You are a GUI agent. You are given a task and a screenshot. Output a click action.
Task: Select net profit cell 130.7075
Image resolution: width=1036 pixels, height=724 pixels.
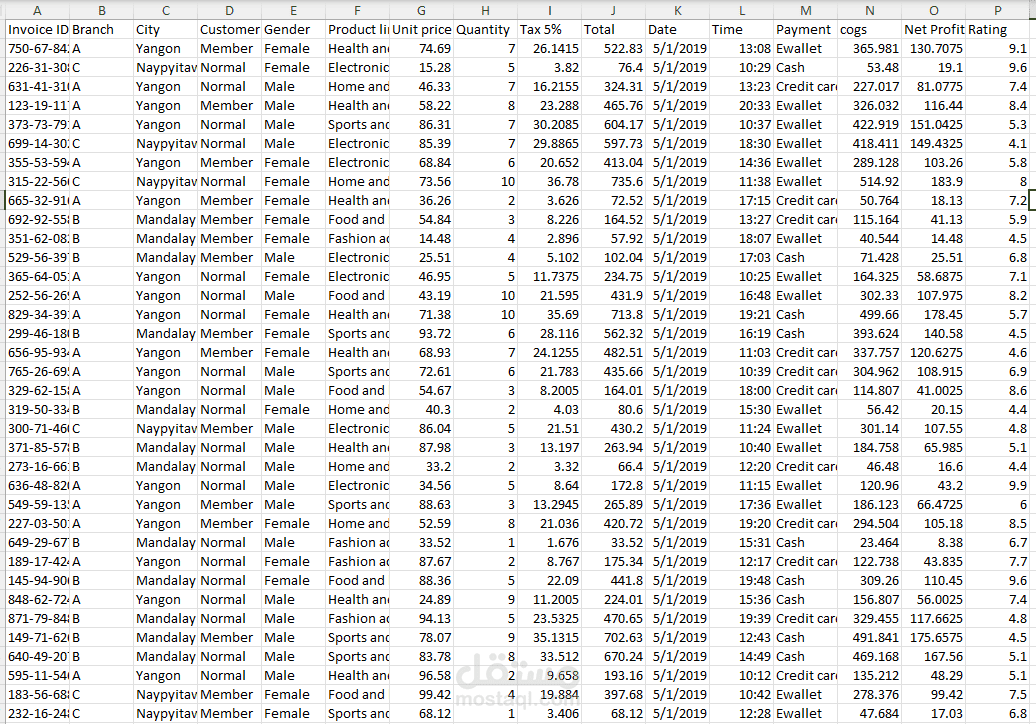[934, 49]
